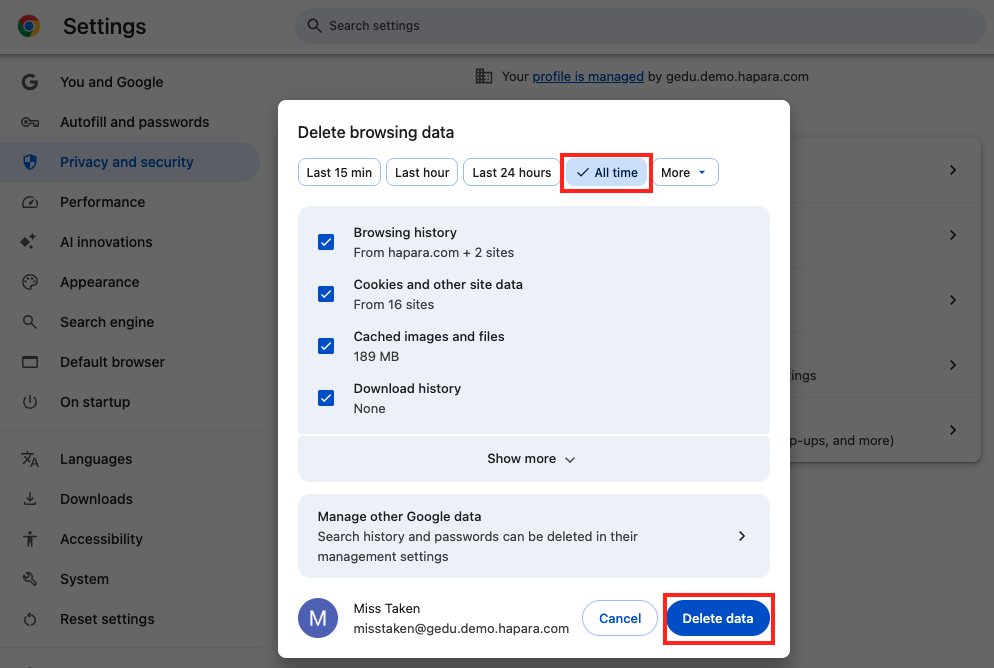This screenshot has width=994, height=668.
Task: Open Reset settings section
Action: pyautogui.click(x=130, y=619)
